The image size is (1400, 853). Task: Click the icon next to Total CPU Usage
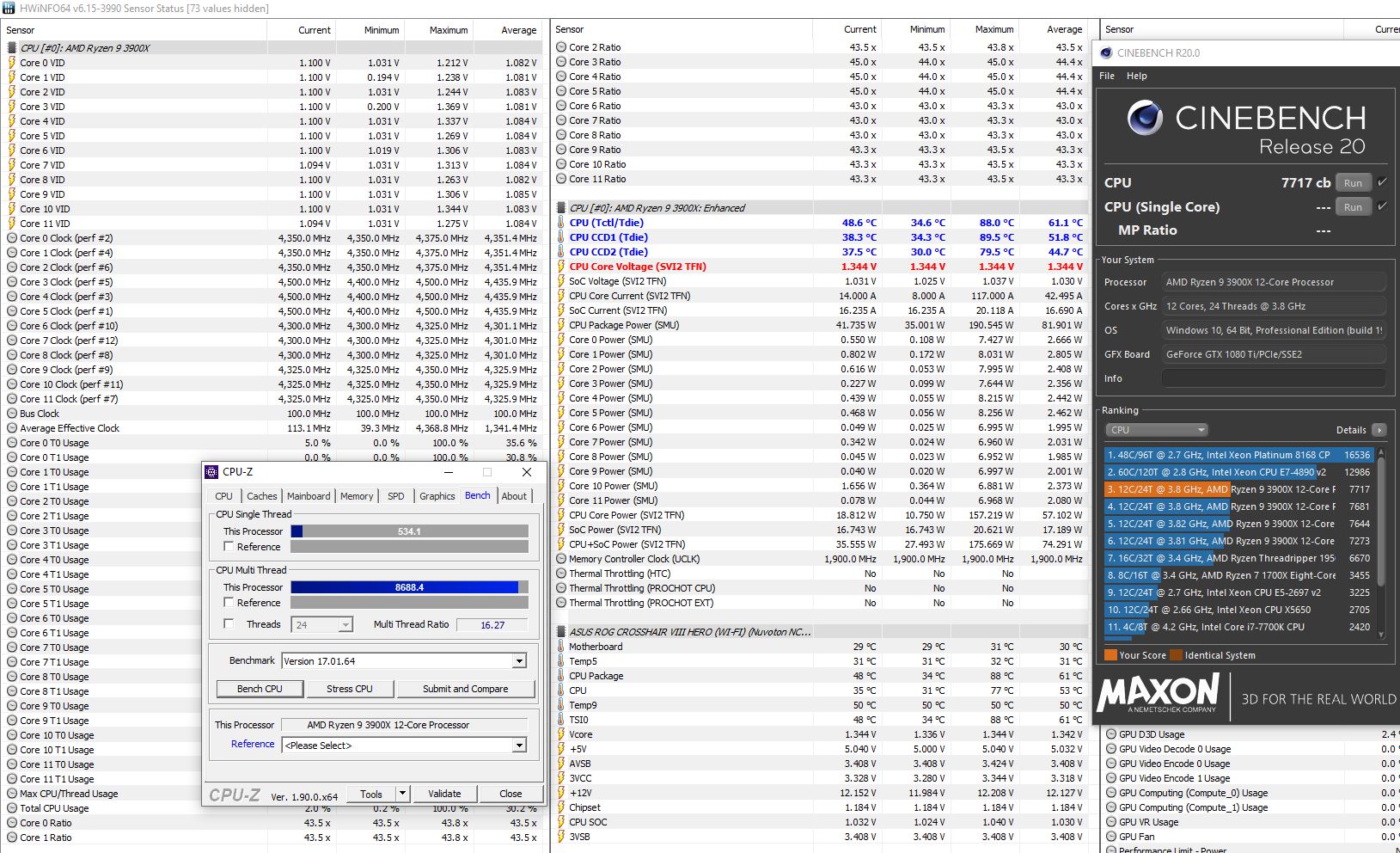(12, 808)
